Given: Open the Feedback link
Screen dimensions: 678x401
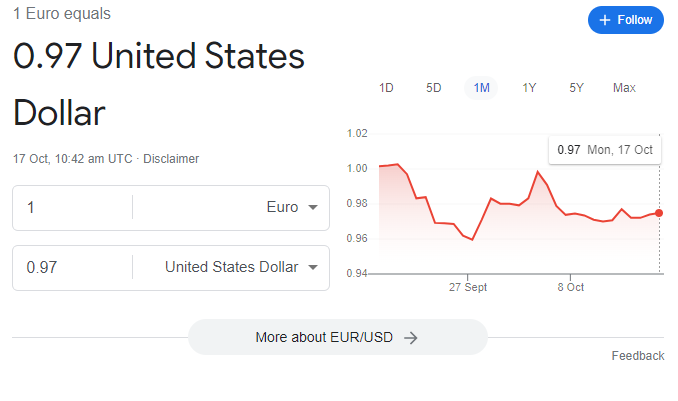Looking at the screenshot, I should coord(637,356).
